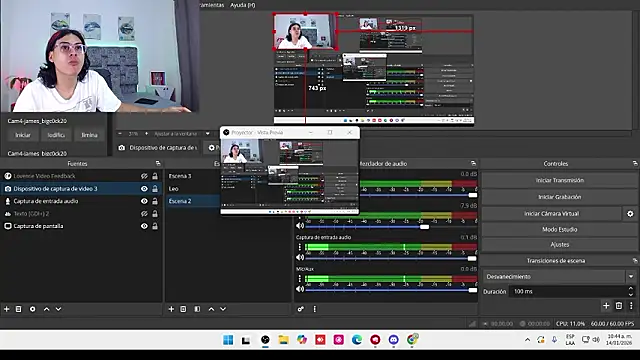Add a new source in Fuentes panel

[x=7, y=309]
